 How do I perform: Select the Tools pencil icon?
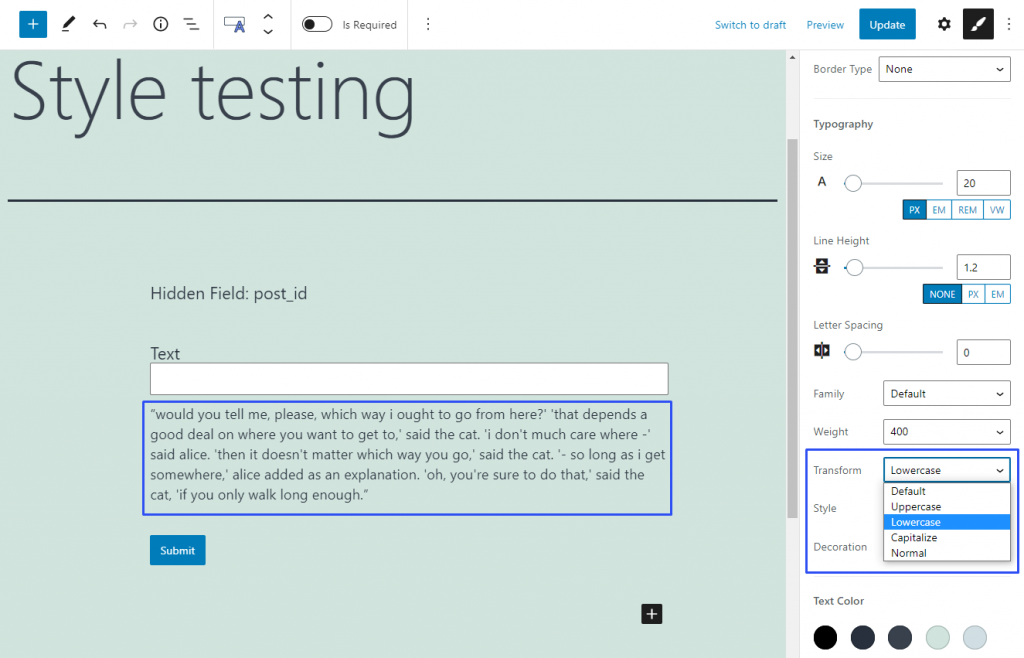tap(68, 25)
